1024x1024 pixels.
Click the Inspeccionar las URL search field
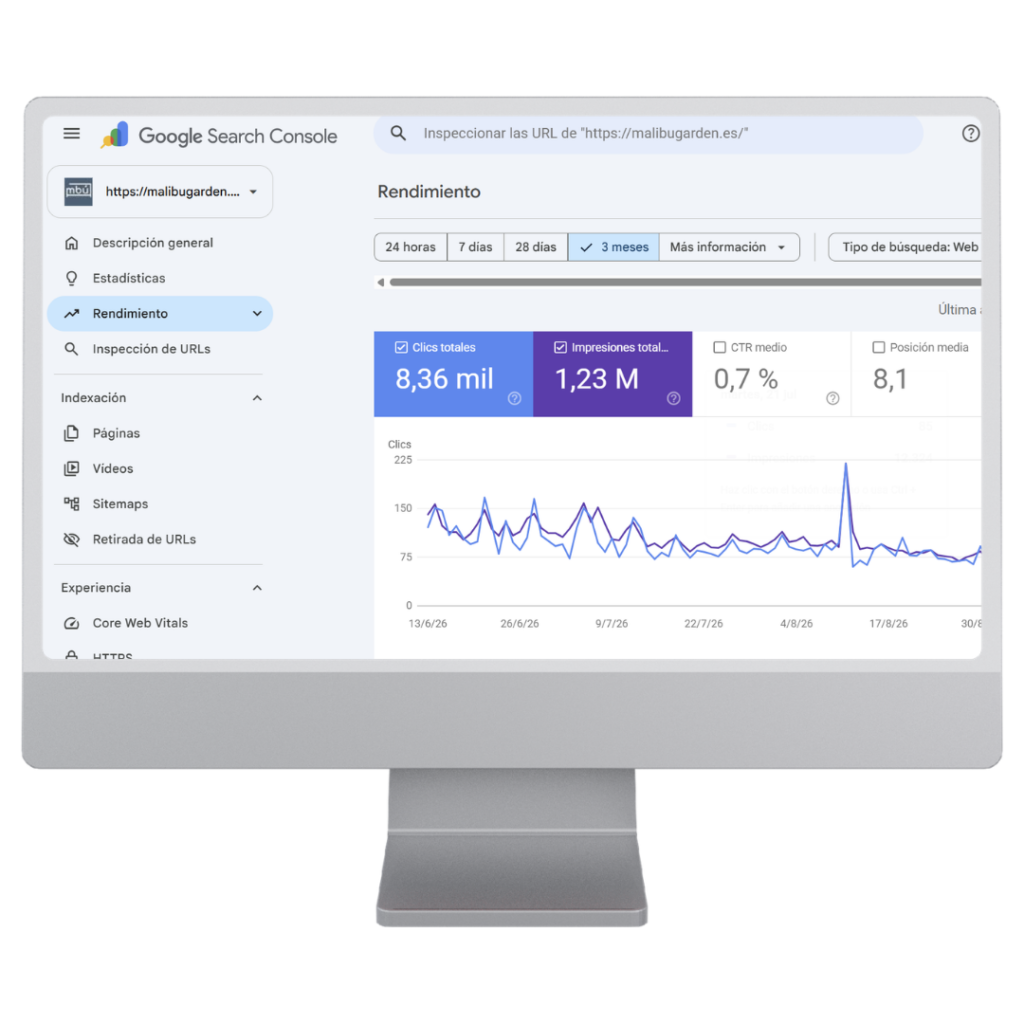click(x=648, y=134)
